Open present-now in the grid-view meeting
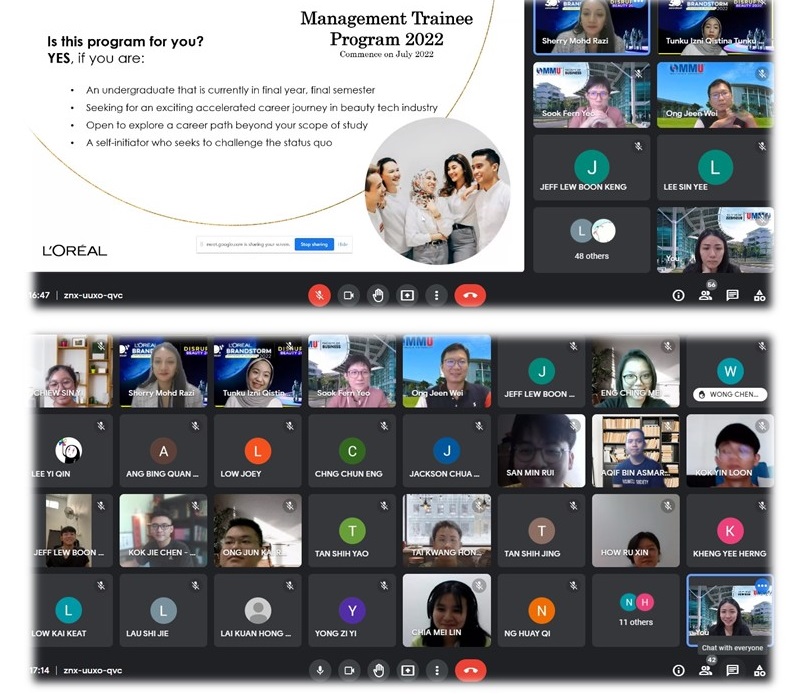Screen dimensions: 790x694 408,670
